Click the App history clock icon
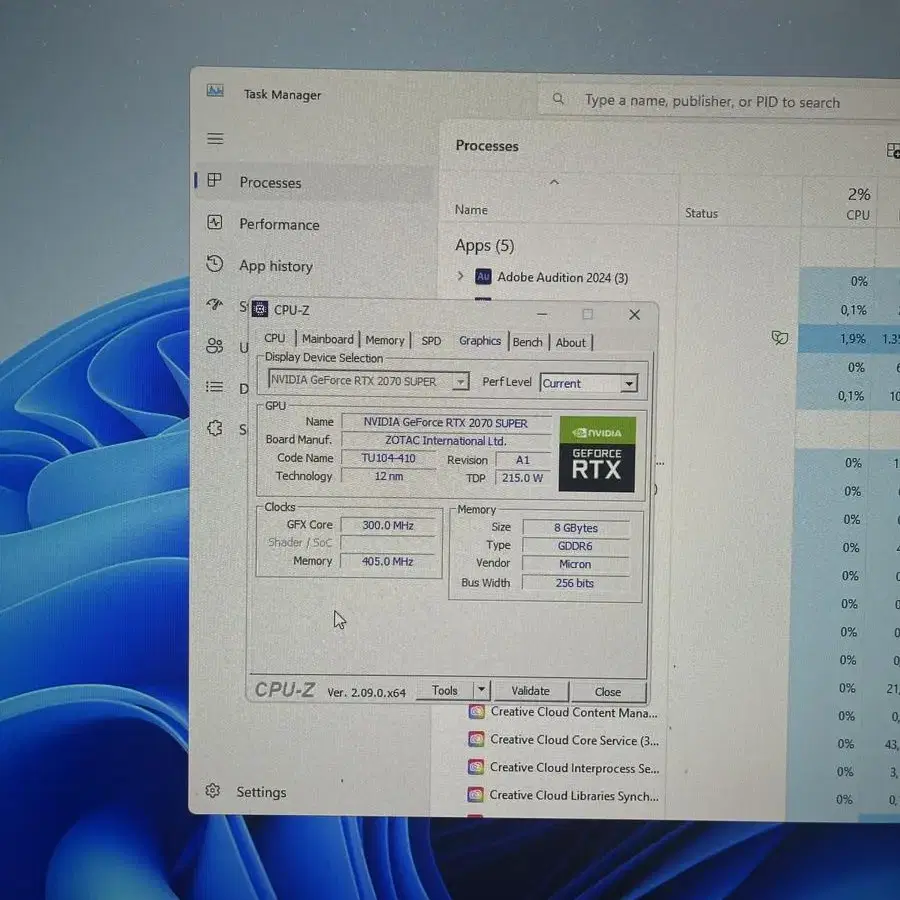Image resolution: width=900 pixels, height=900 pixels. [215, 263]
